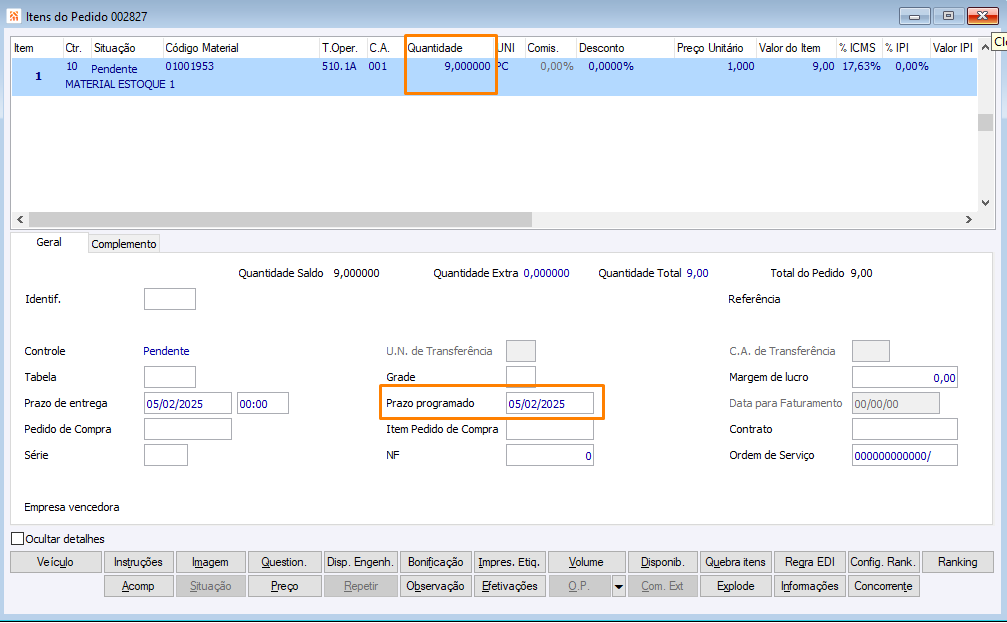1007x623 pixels.
Task: Click the Código Material column header
Action: coord(241,48)
